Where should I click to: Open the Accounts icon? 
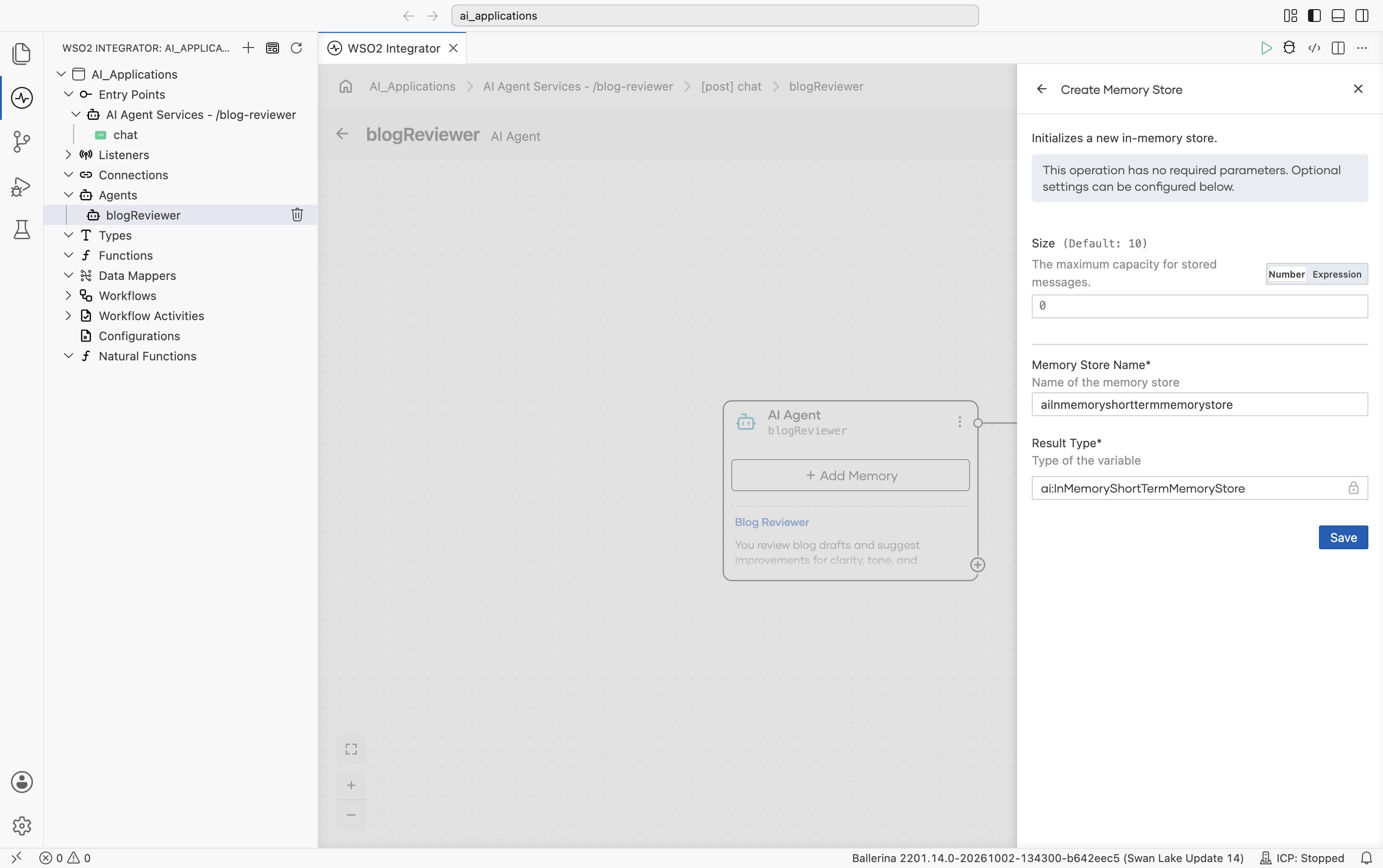(x=22, y=782)
